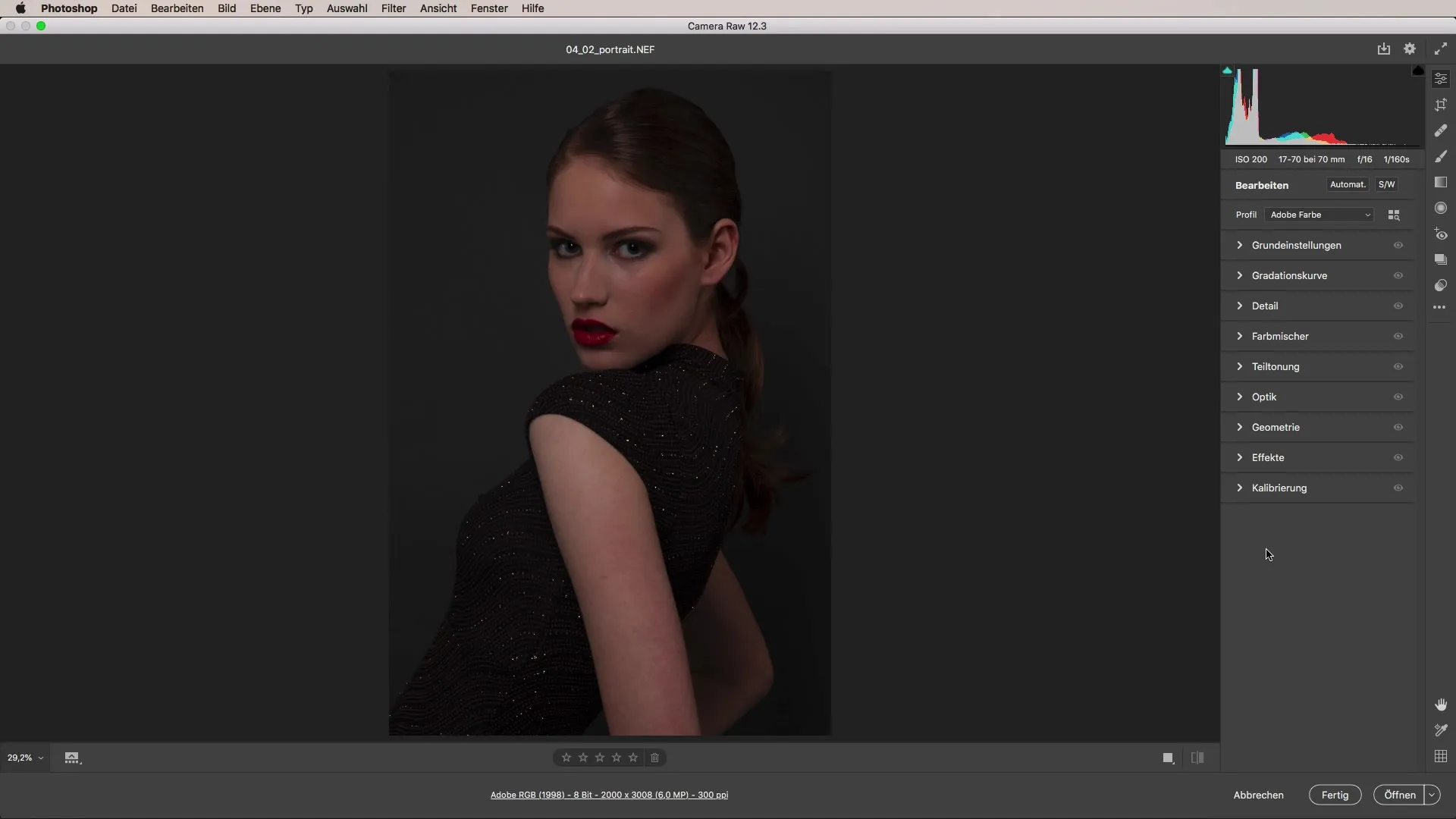Select the Graduated filter tool
Viewport: 1456px width, 819px height.
click(1441, 182)
